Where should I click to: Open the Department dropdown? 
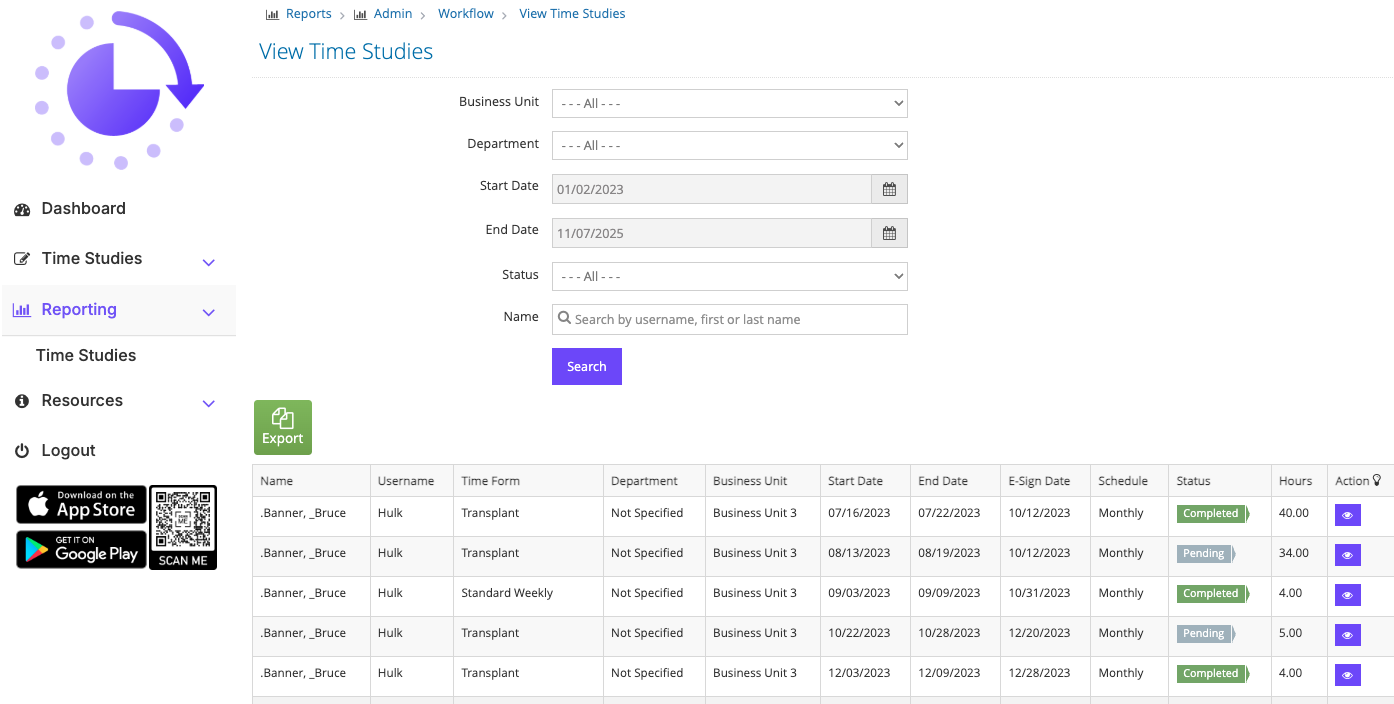click(x=730, y=145)
